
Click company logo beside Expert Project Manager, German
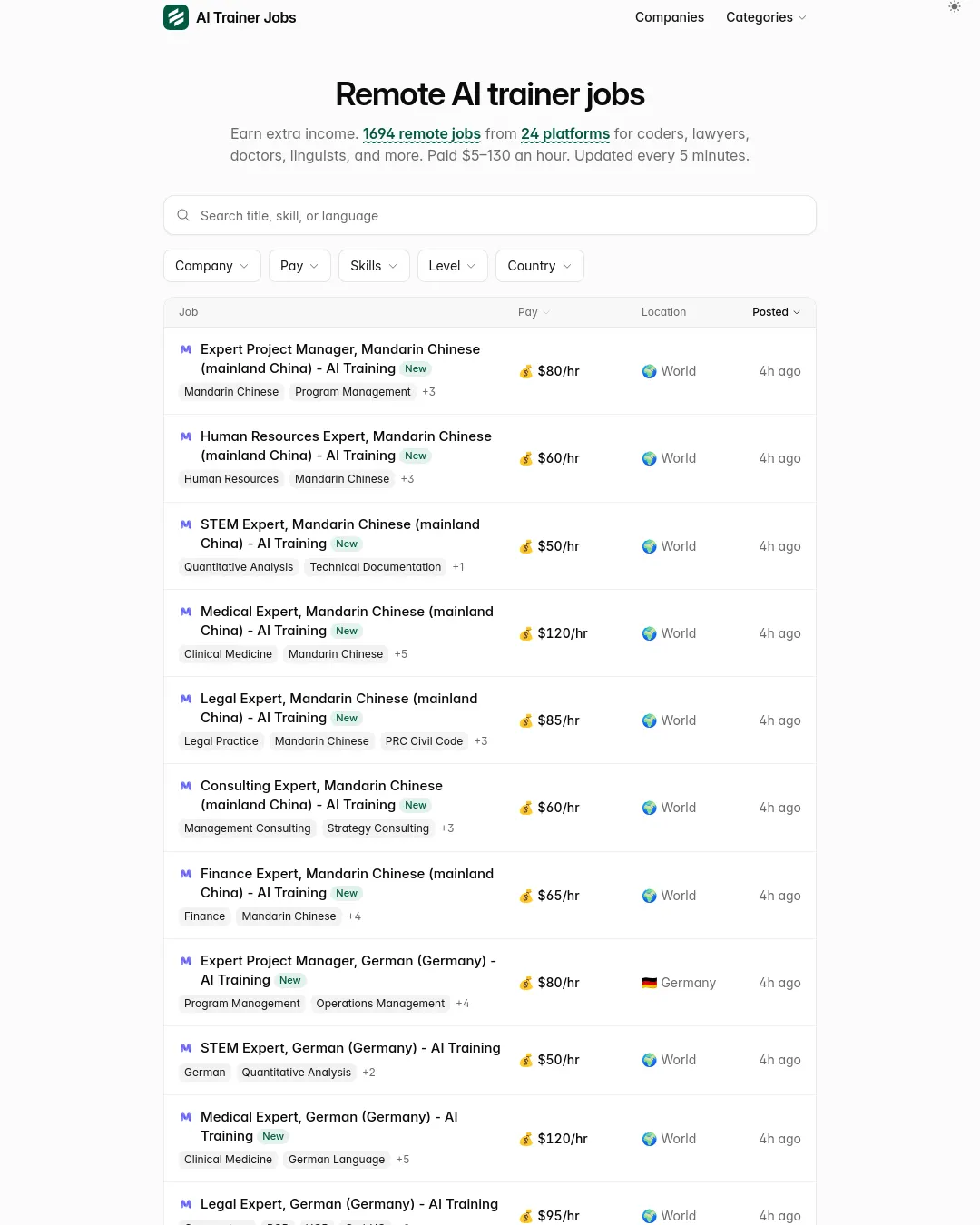point(186,961)
